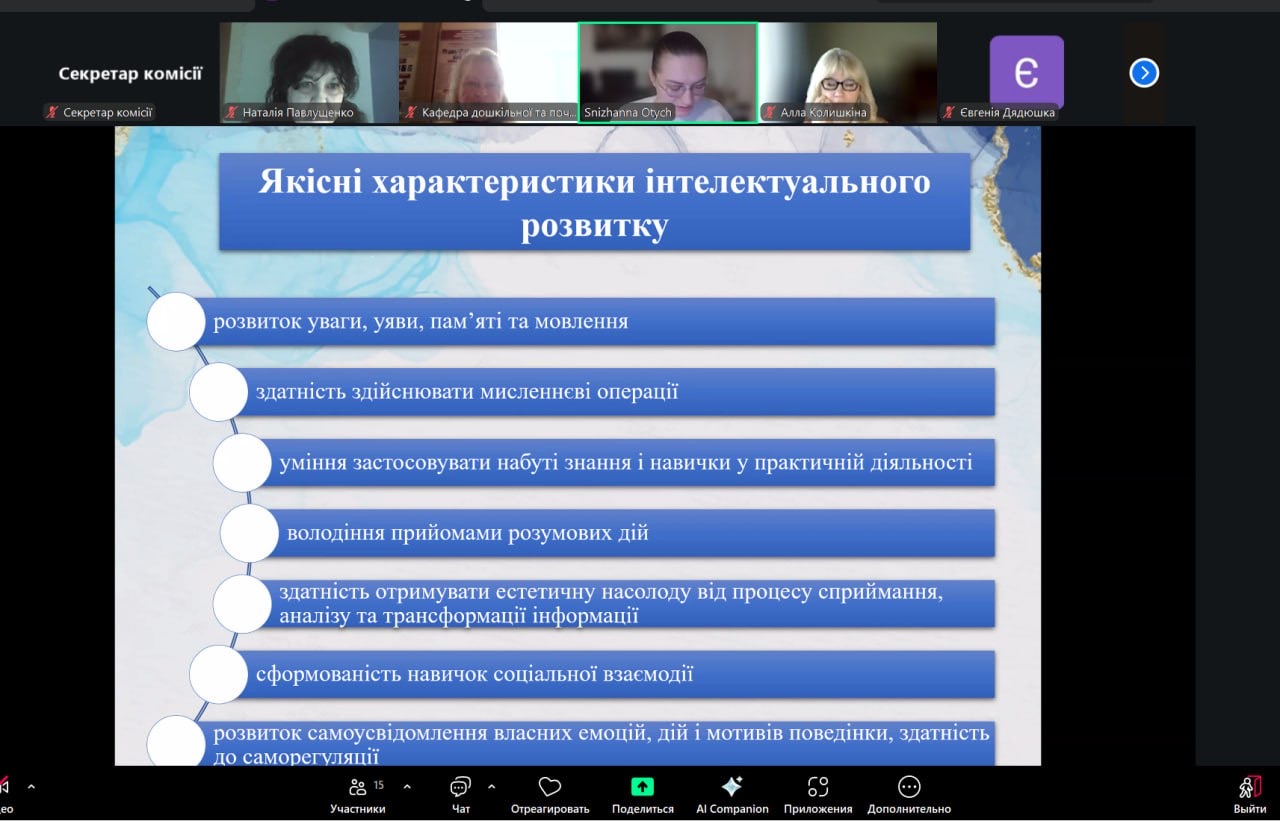Click the Секретар комісії participant tile

pos(130,73)
